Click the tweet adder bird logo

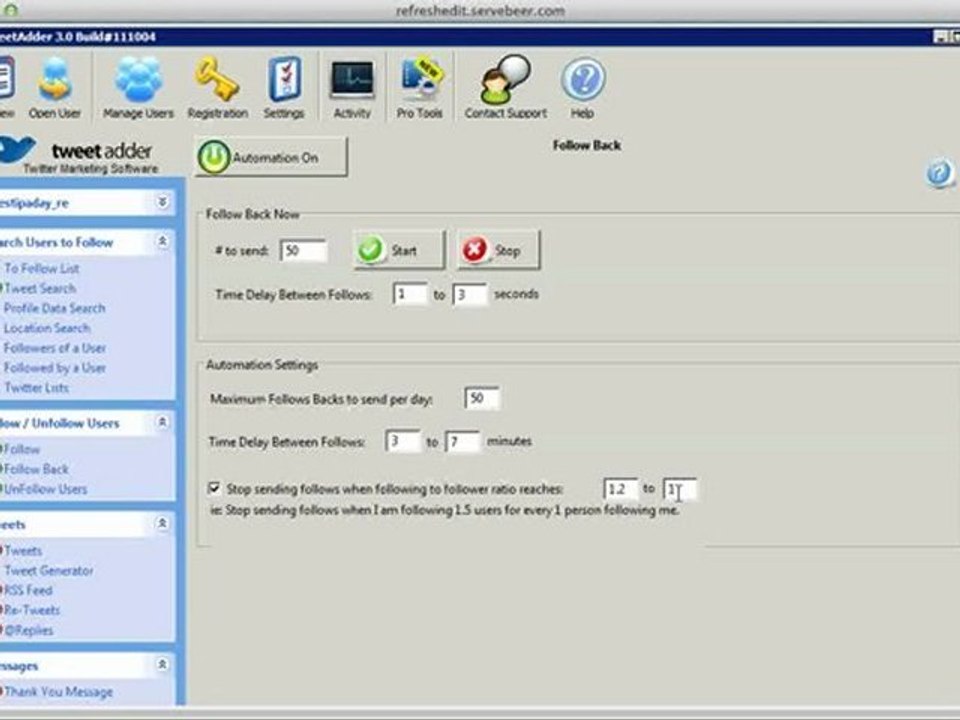point(17,150)
